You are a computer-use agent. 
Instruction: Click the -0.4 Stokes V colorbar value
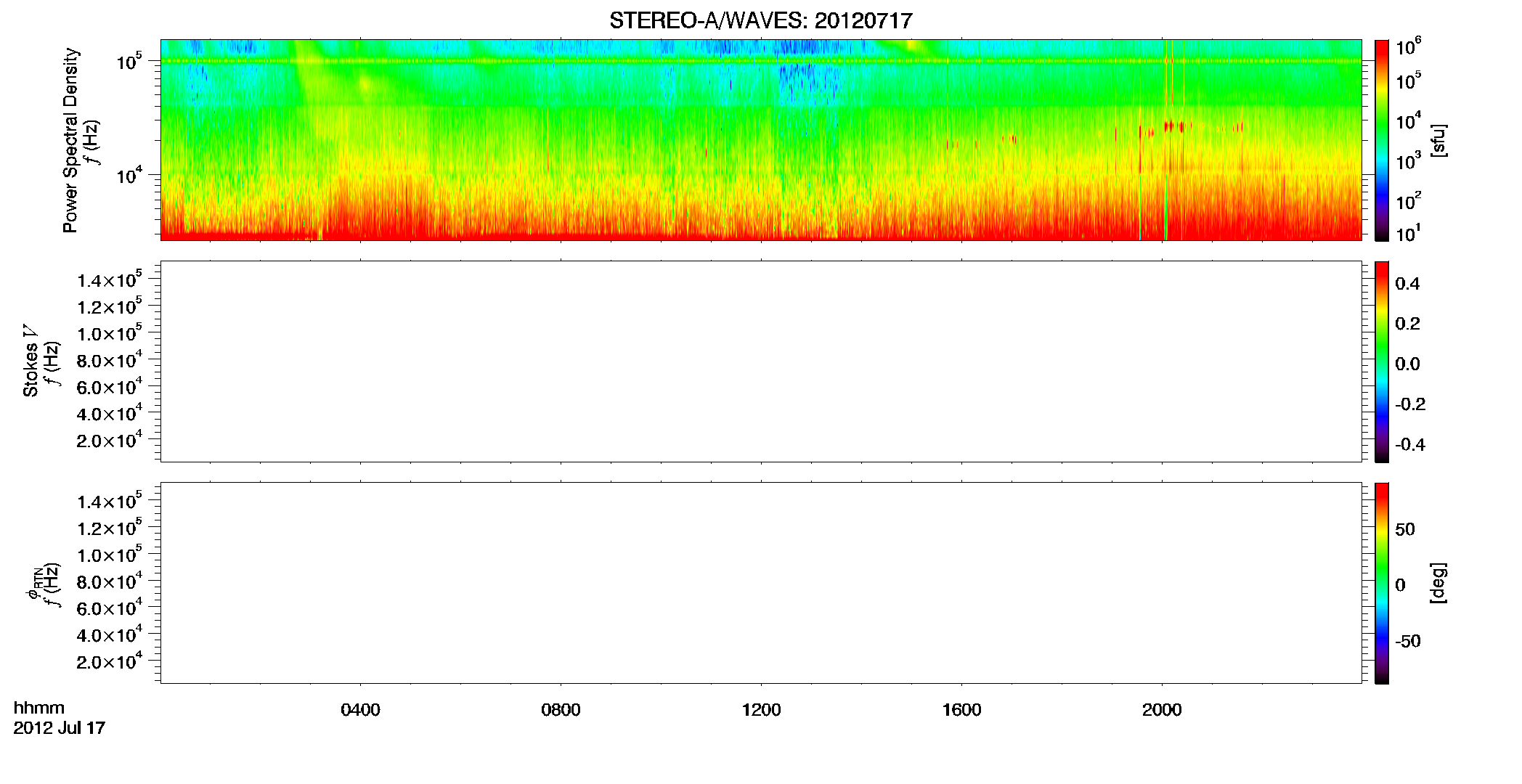[1410, 445]
